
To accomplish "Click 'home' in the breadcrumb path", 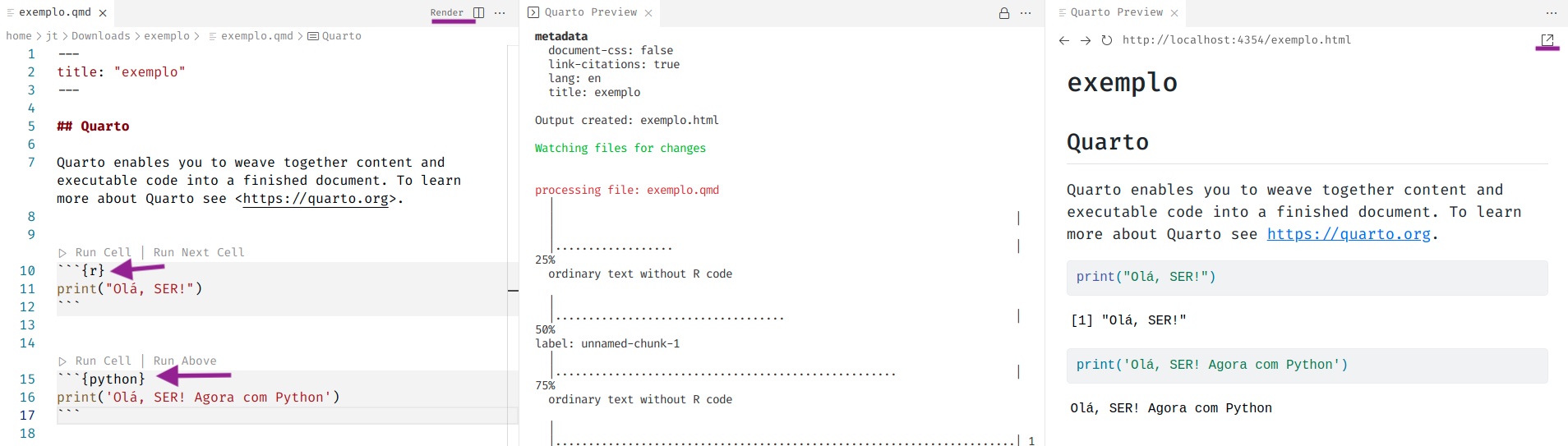I will coord(18,36).
